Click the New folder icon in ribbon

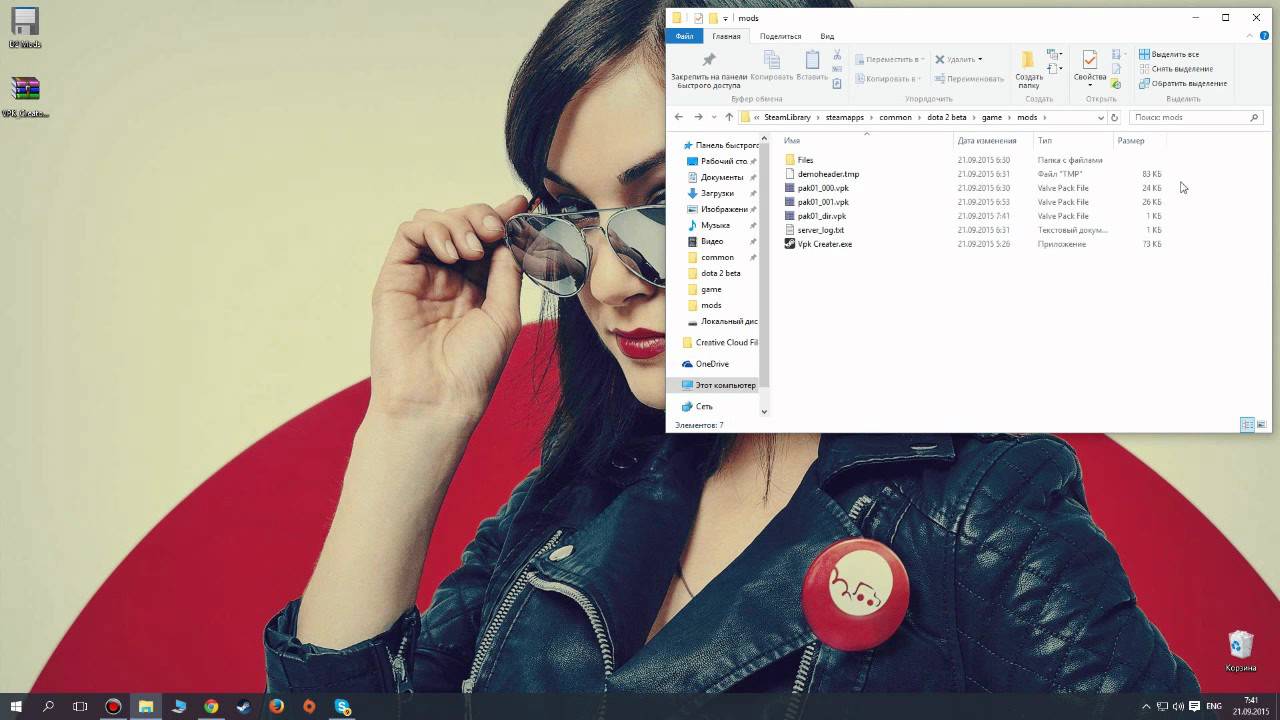point(1028,60)
